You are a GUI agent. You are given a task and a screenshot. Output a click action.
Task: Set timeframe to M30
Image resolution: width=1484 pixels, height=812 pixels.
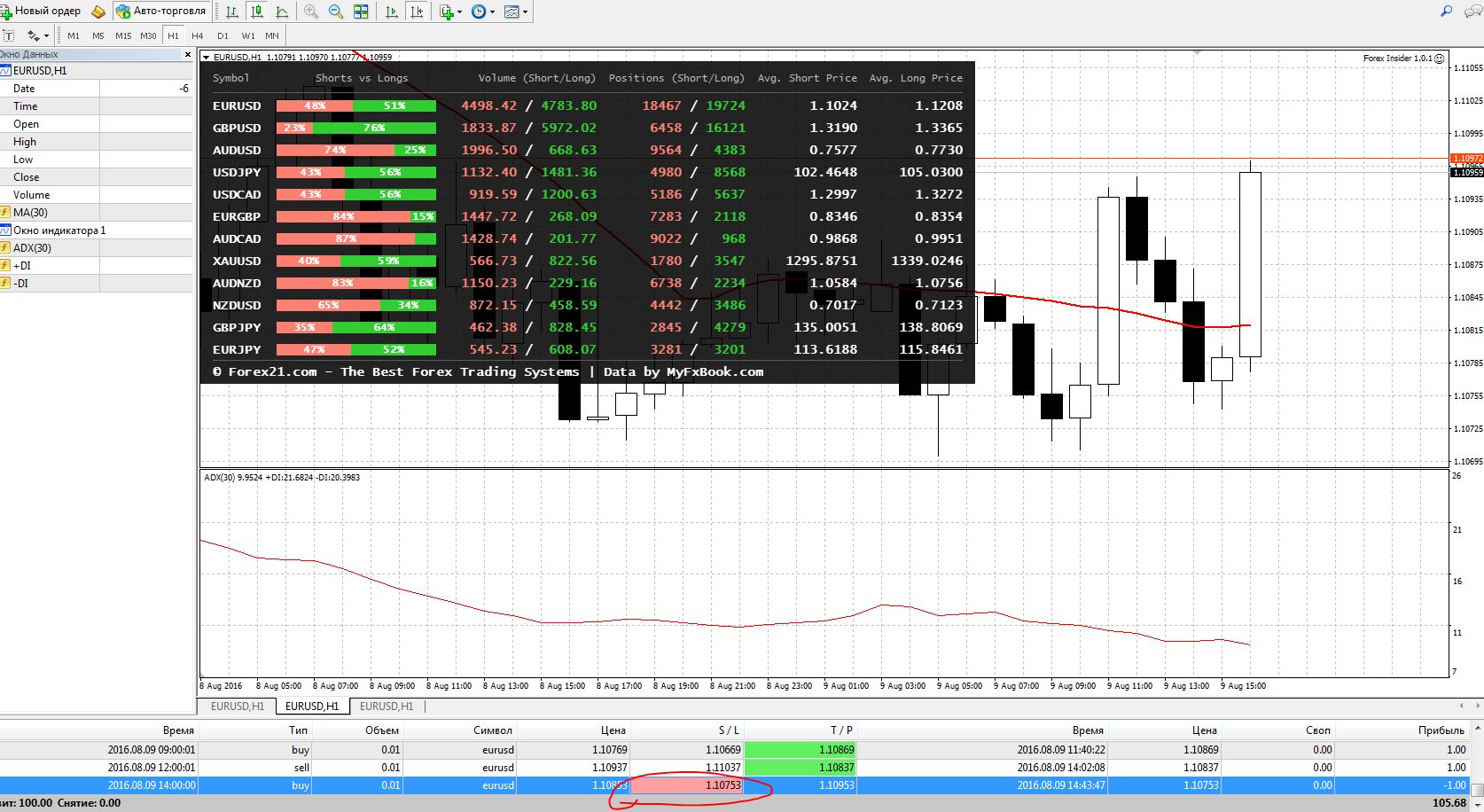(148, 35)
